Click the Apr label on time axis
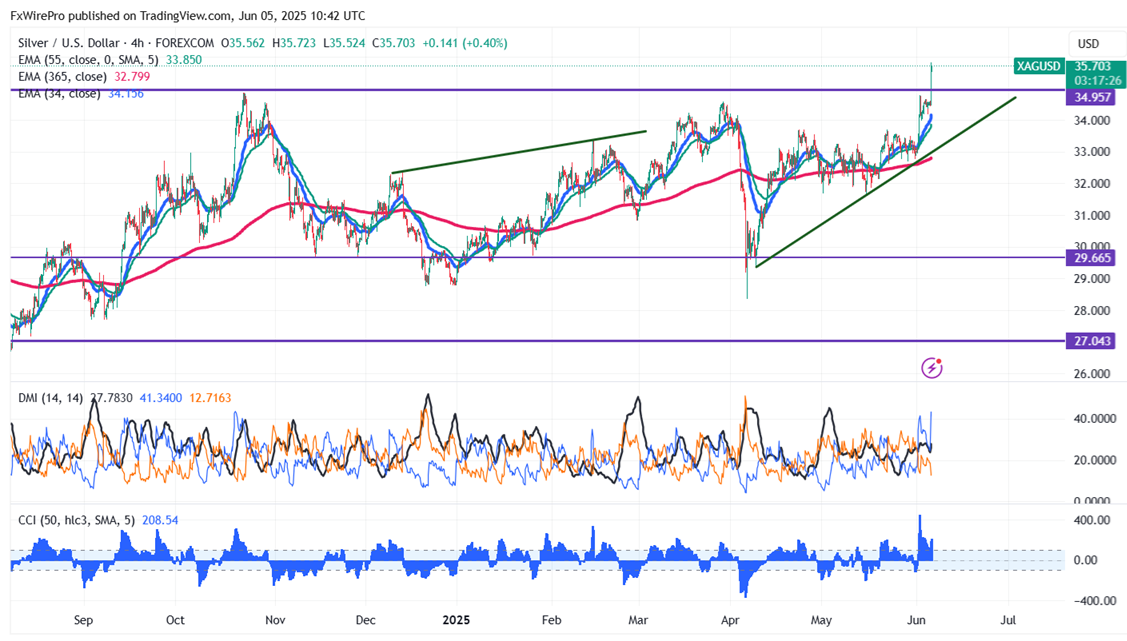Screen dimensions: 1127x641 730,620
